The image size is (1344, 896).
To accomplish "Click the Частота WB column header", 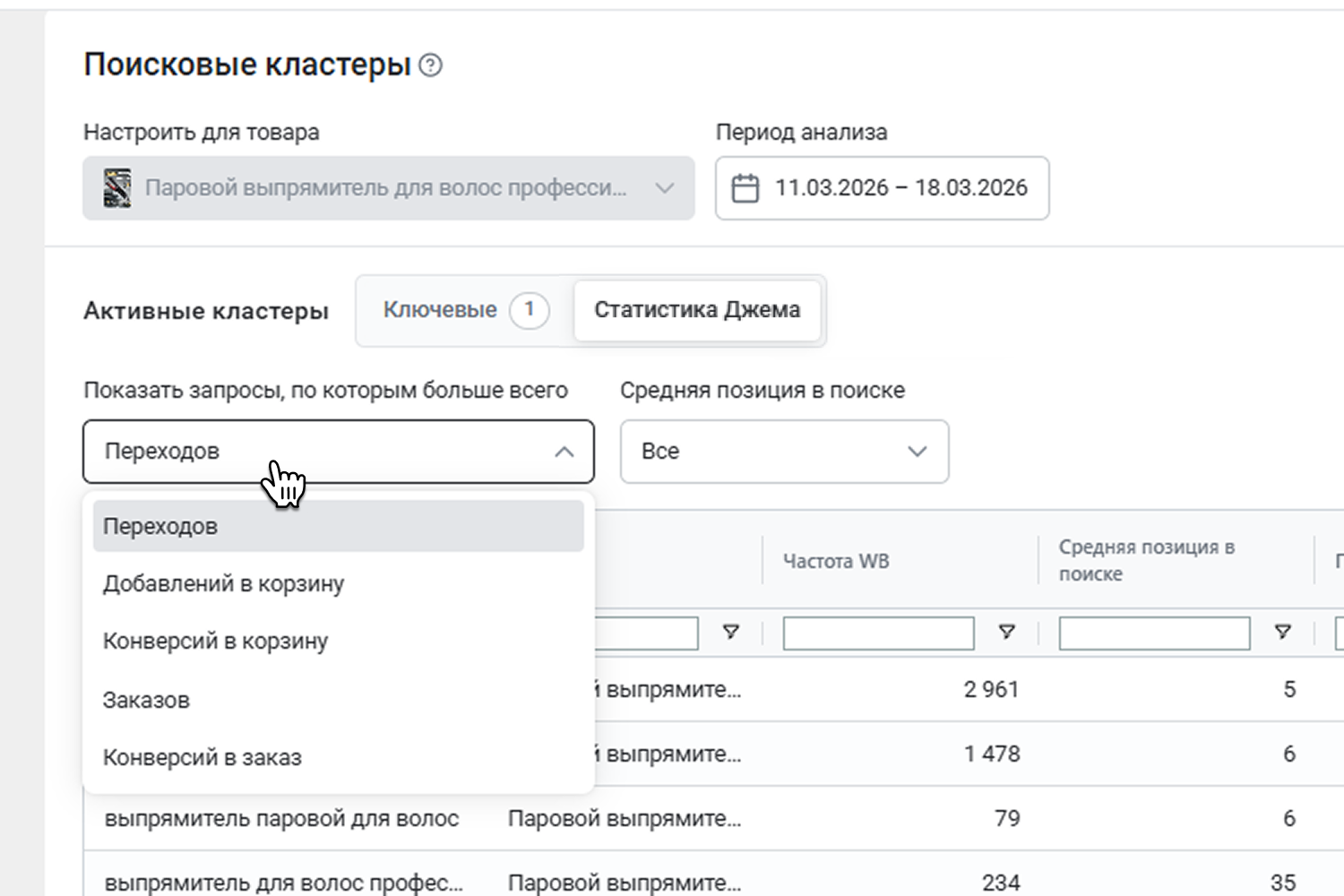I will pyautogui.click(x=835, y=562).
